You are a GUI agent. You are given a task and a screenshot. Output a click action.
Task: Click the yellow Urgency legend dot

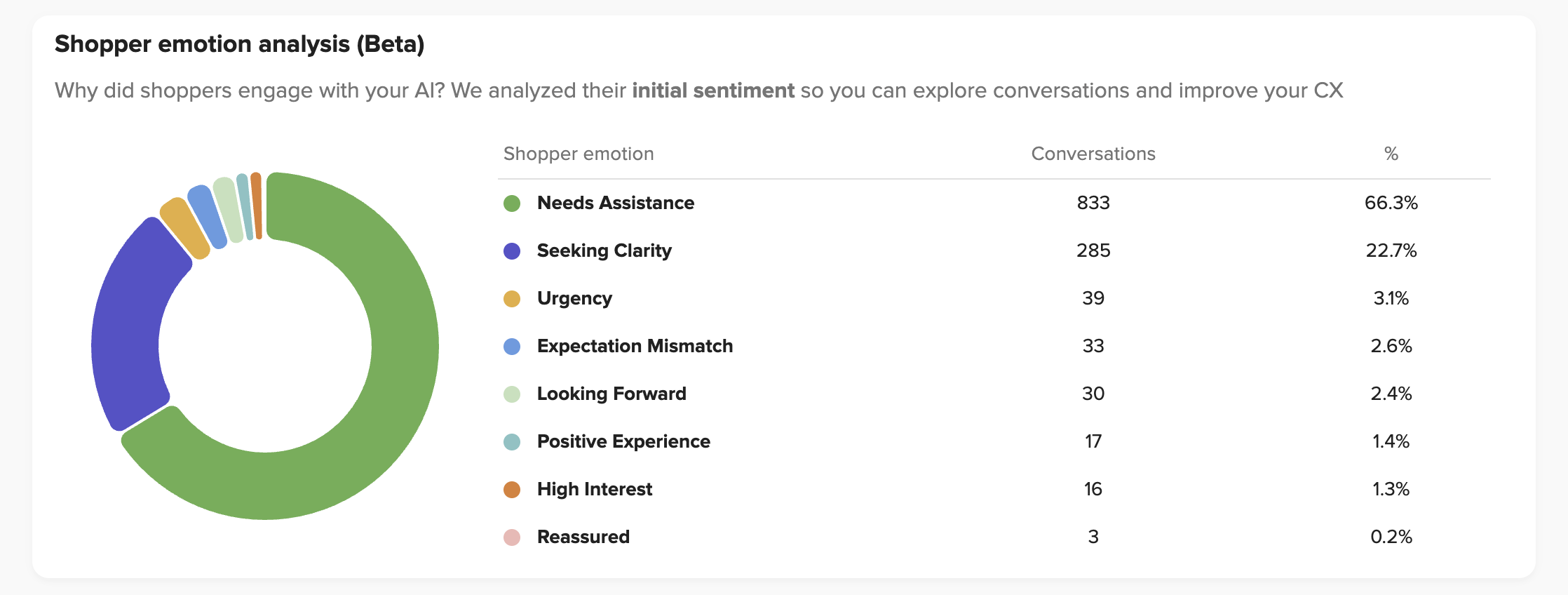point(512,299)
